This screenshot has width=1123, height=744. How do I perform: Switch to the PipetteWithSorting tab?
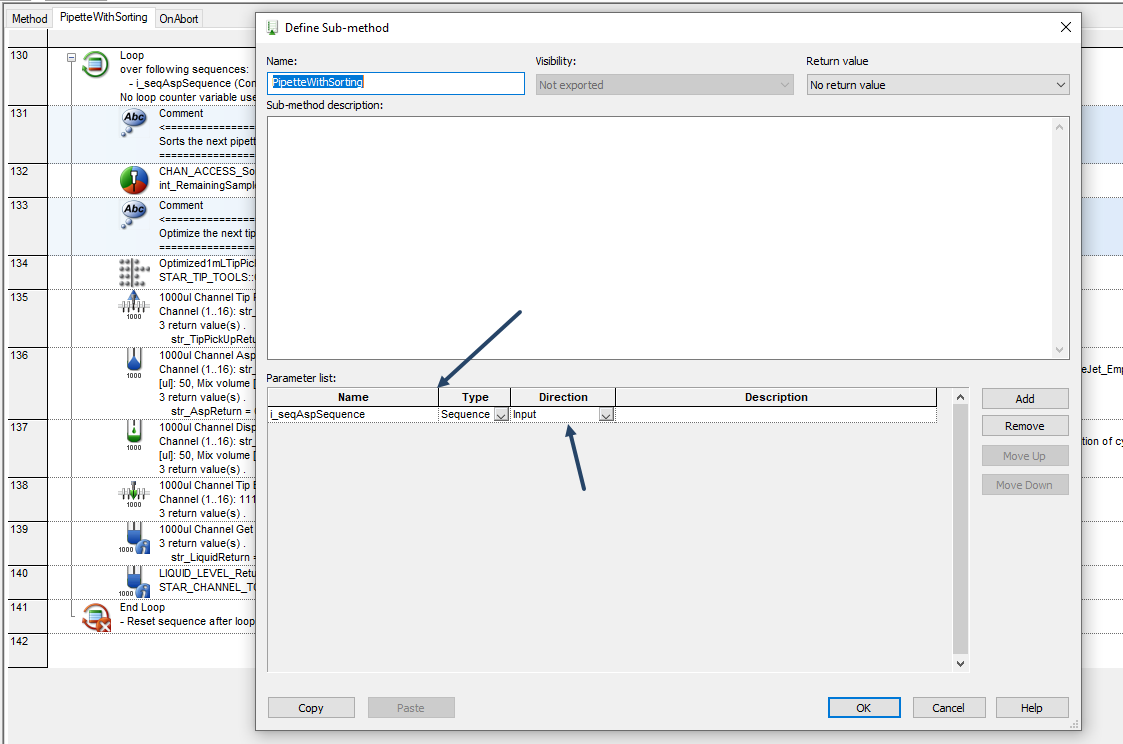[104, 17]
